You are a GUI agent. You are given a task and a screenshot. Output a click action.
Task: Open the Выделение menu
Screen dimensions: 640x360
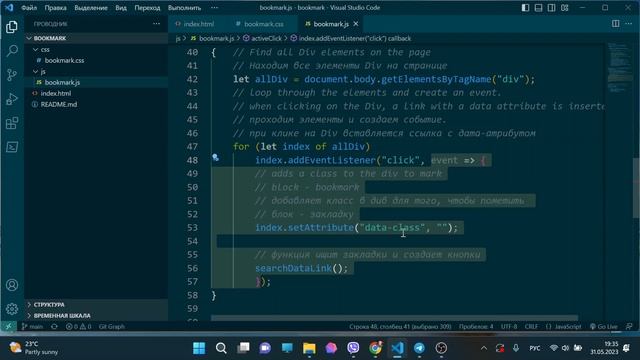point(91,8)
